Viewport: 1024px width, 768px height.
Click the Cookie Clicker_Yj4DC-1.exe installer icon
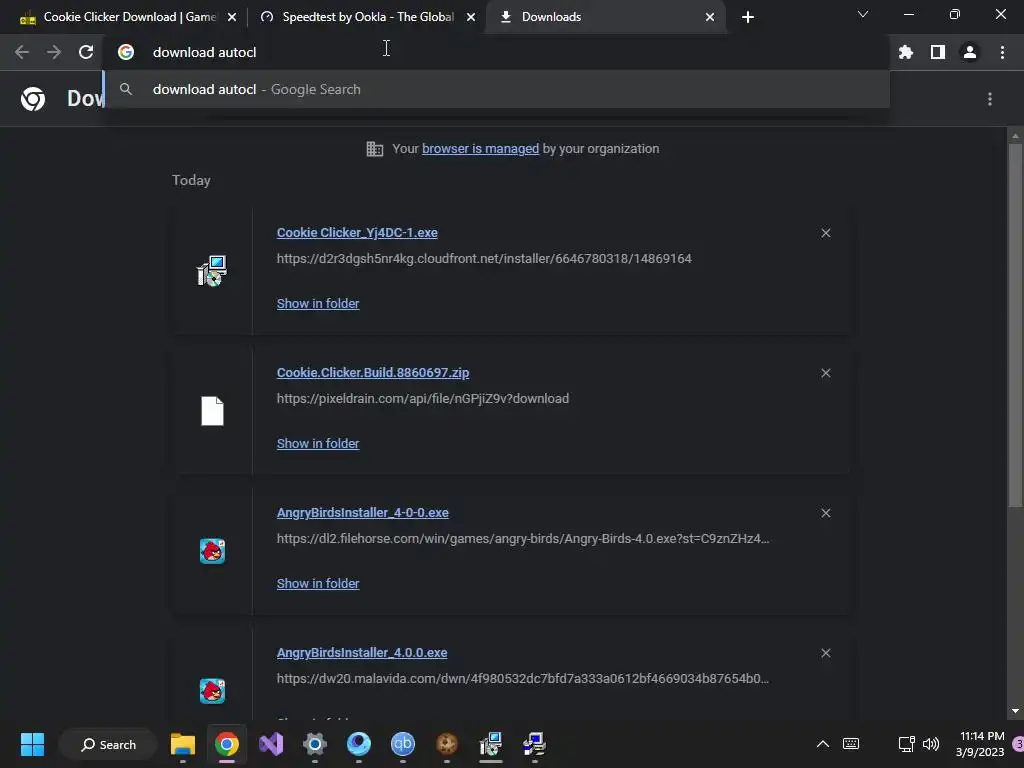[212, 271]
